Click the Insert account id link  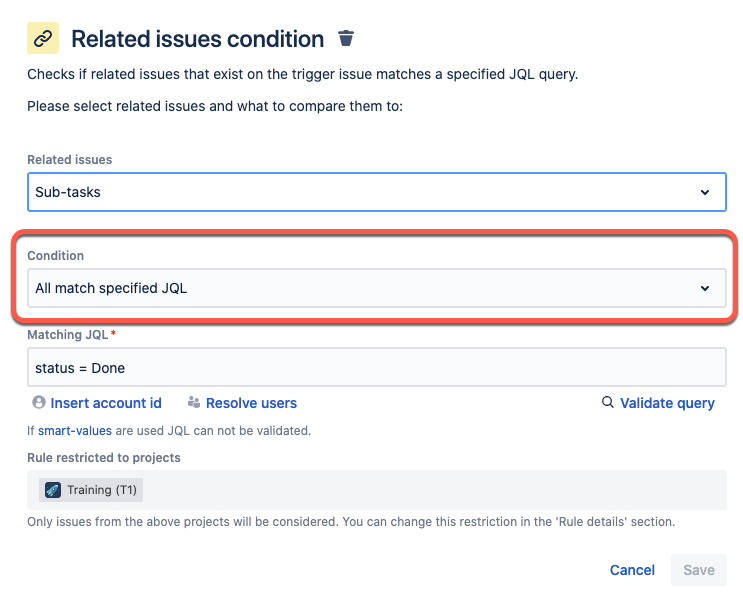106,403
